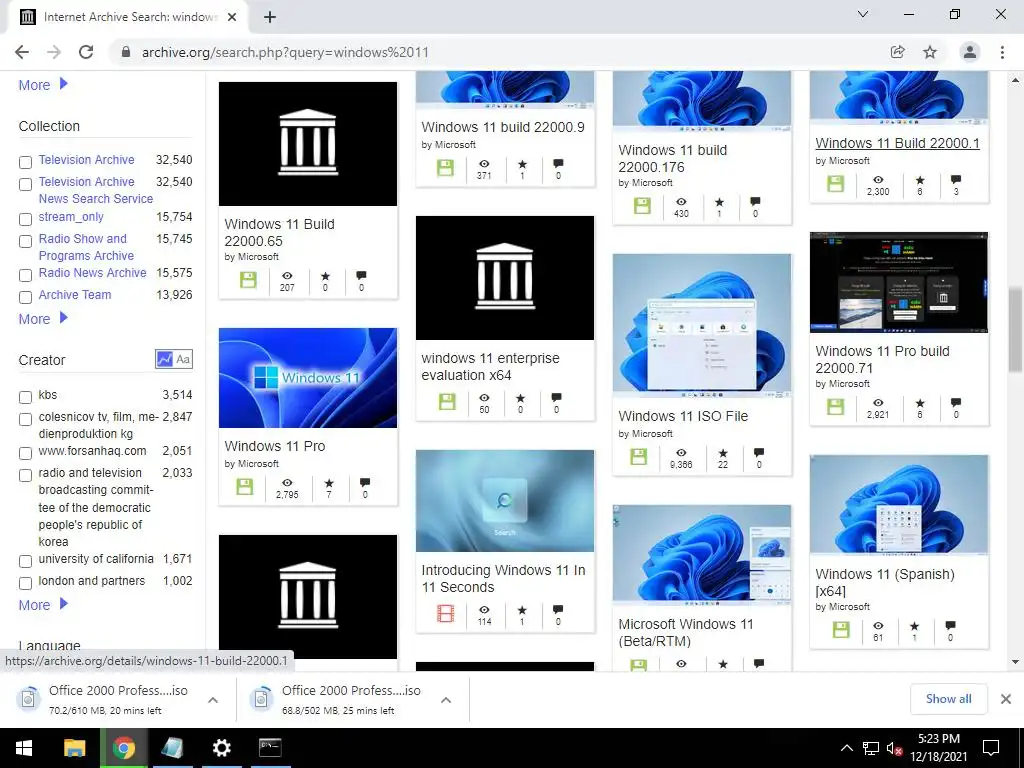This screenshot has height=768, width=1024.
Task: Expand More under the Collection filter
Action: 43,319
